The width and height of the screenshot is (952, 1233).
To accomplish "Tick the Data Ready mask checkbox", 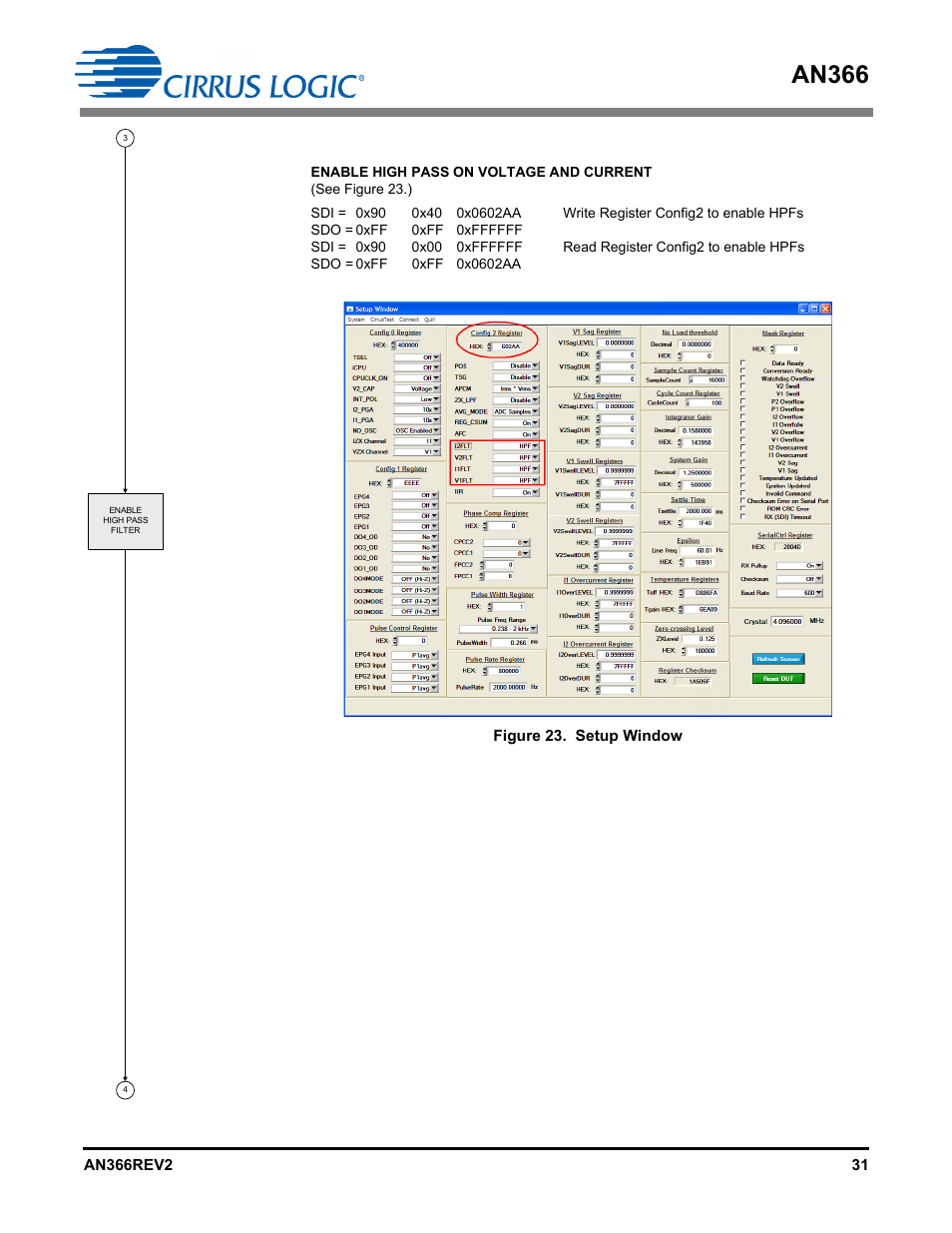I will [743, 363].
